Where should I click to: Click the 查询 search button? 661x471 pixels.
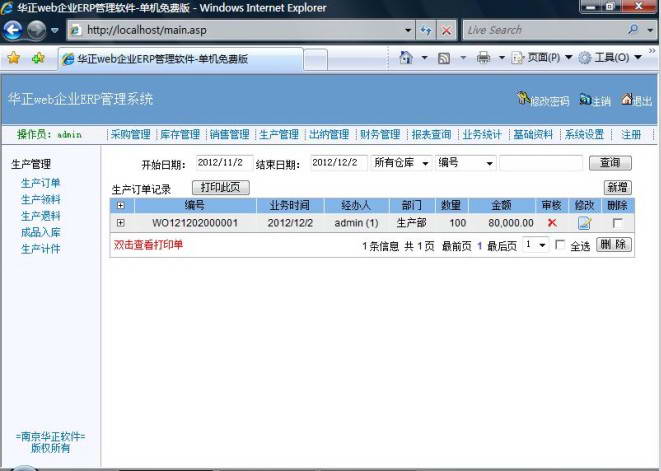click(x=609, y=163)
